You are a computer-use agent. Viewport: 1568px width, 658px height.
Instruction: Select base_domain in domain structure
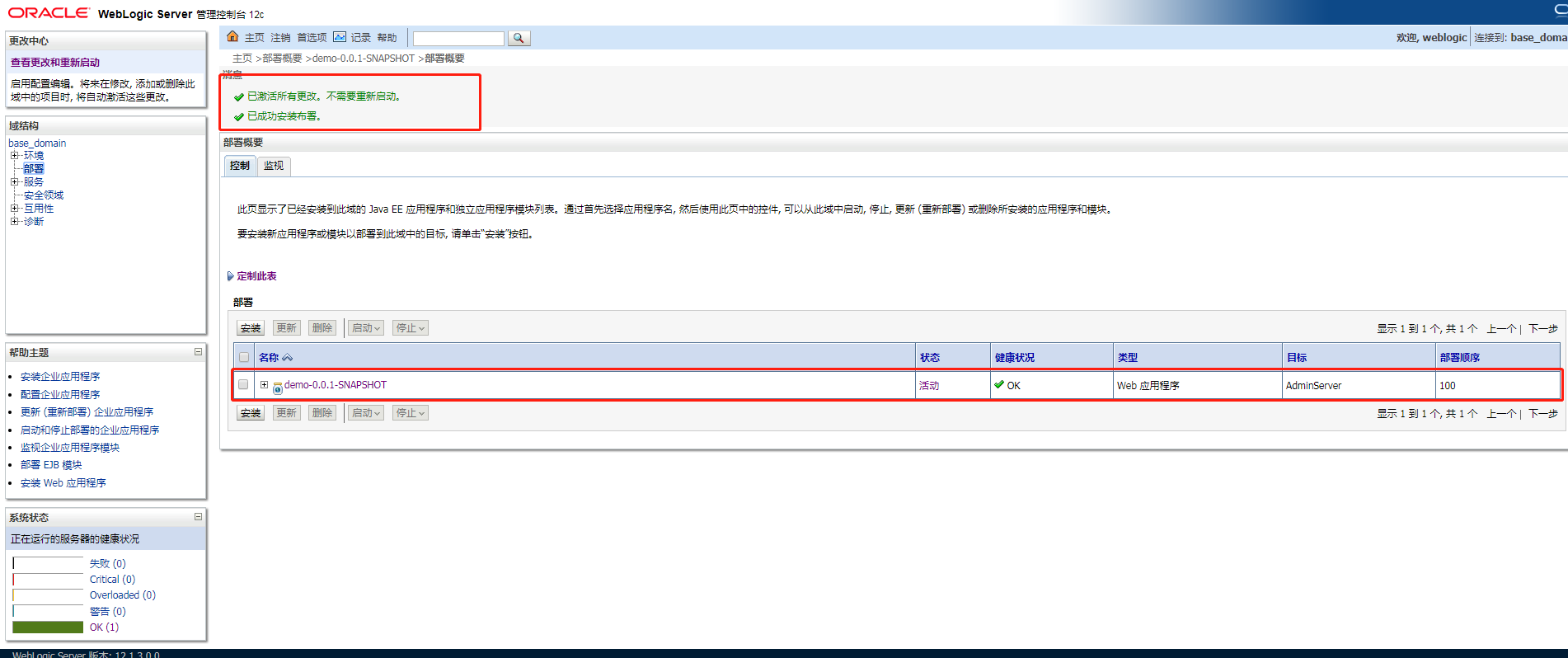37,143
